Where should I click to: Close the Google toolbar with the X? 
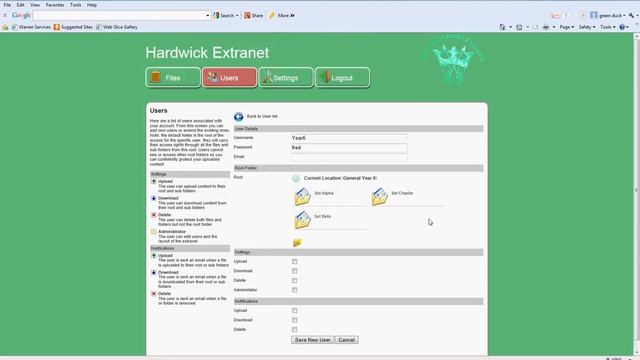(x=5, y=16)
